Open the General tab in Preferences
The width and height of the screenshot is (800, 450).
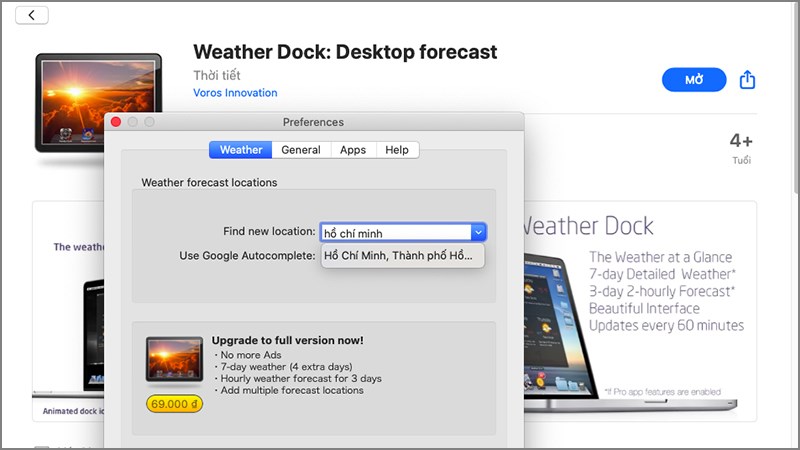point(301,150)
